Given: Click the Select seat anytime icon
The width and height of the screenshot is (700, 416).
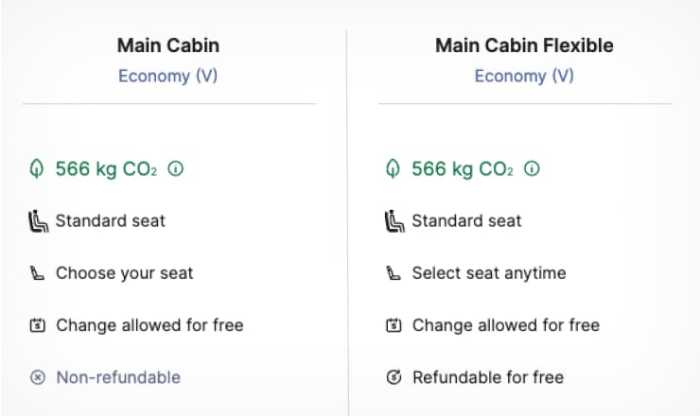Looking at the screenshot, I should (x=394, y=273).
